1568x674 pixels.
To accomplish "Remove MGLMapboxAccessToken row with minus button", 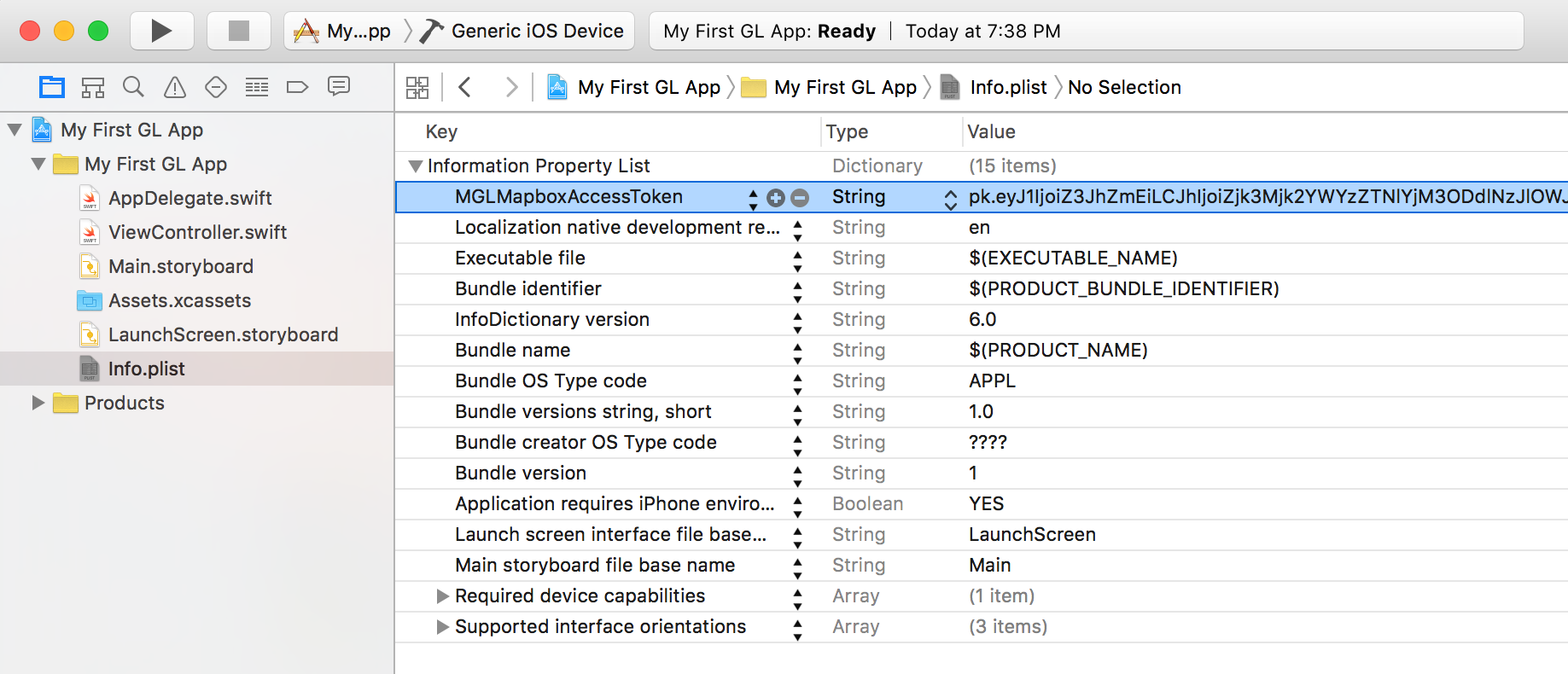I will (800, 198).
